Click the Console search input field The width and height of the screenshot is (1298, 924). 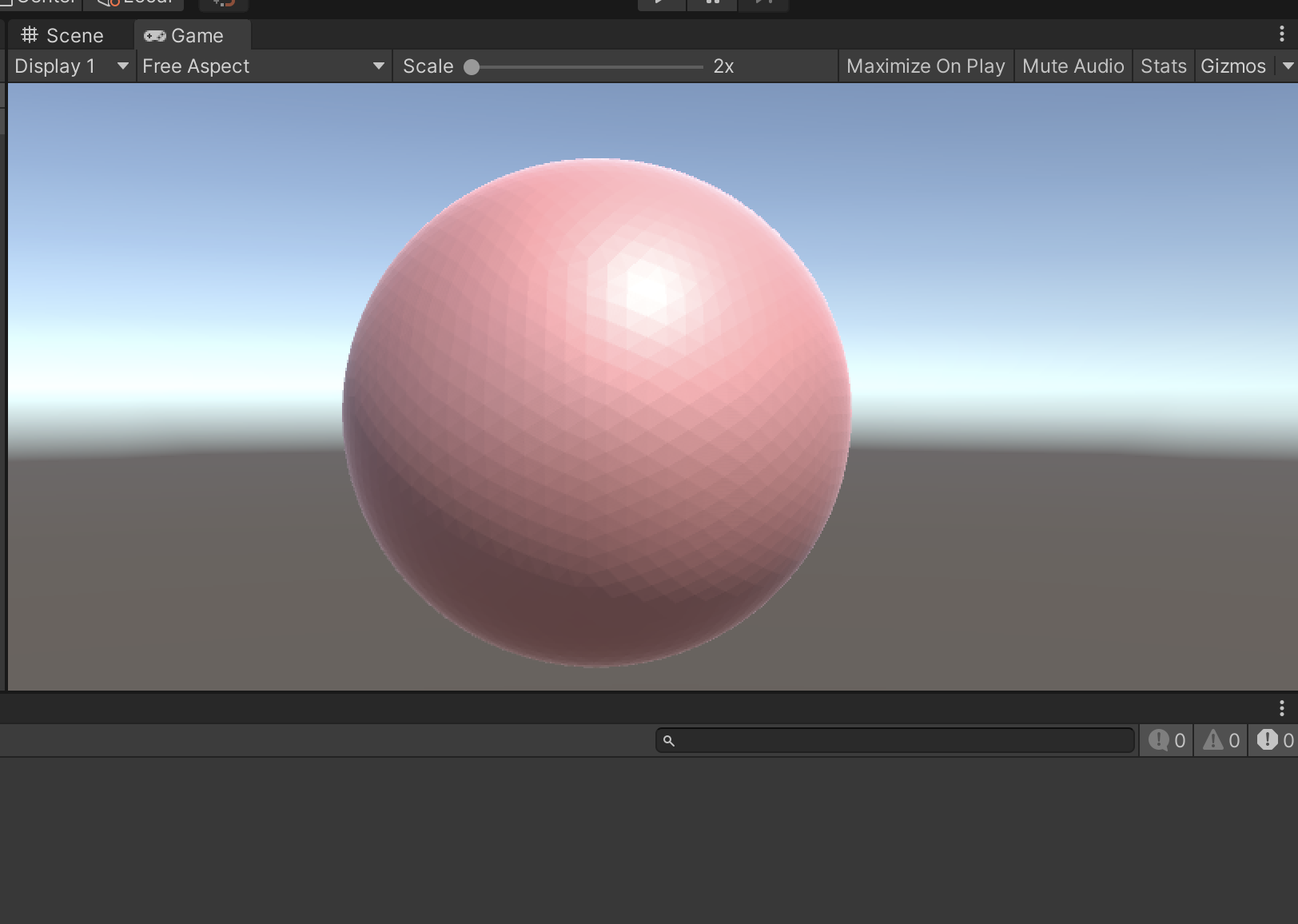895,741
